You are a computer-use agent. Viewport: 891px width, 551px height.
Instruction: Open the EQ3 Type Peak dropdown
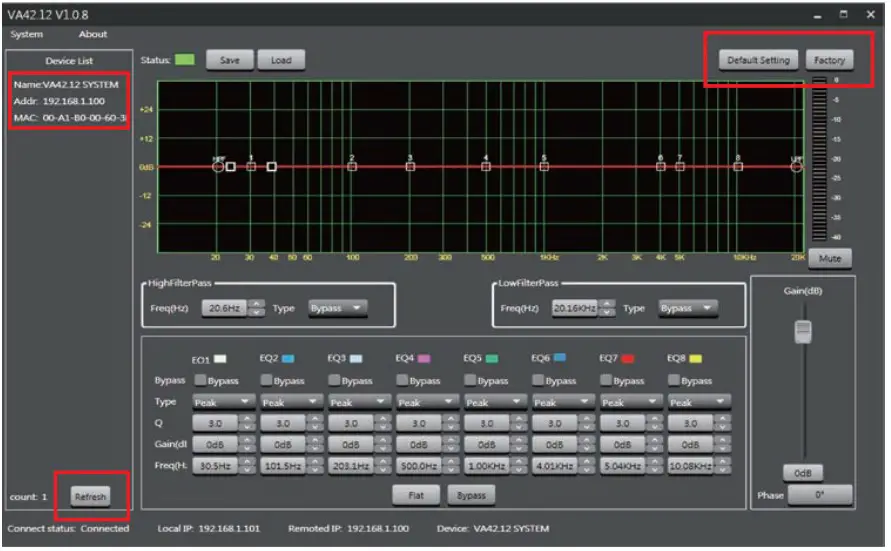point(359,402)
